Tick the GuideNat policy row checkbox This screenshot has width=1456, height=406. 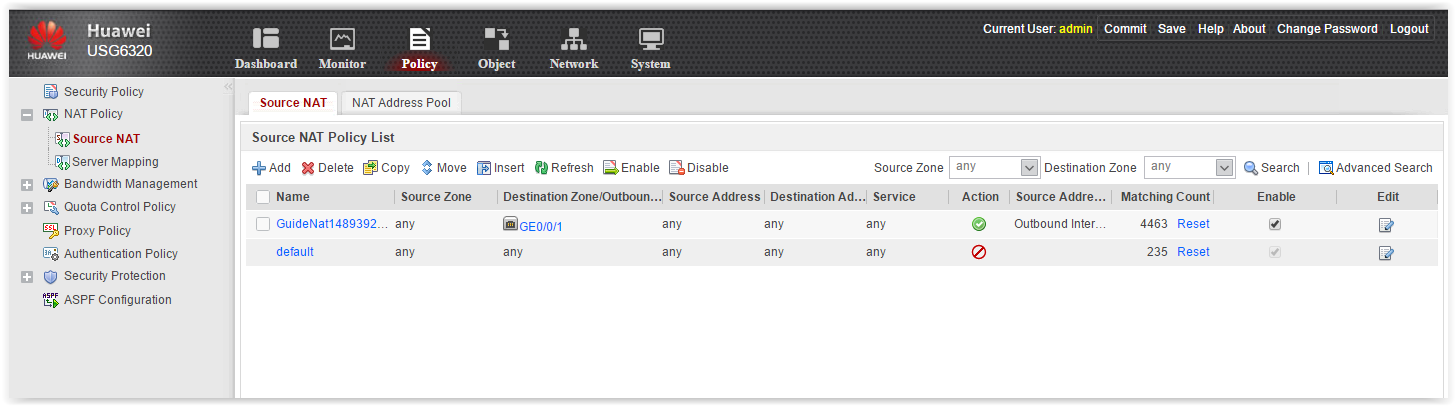pyautogui.click(x=263, y=224)
